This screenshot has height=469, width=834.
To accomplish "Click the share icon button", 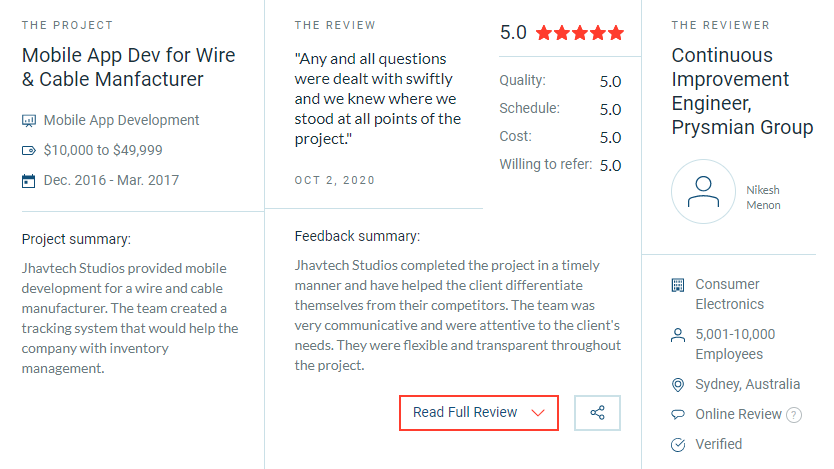I will coord(598,413).
